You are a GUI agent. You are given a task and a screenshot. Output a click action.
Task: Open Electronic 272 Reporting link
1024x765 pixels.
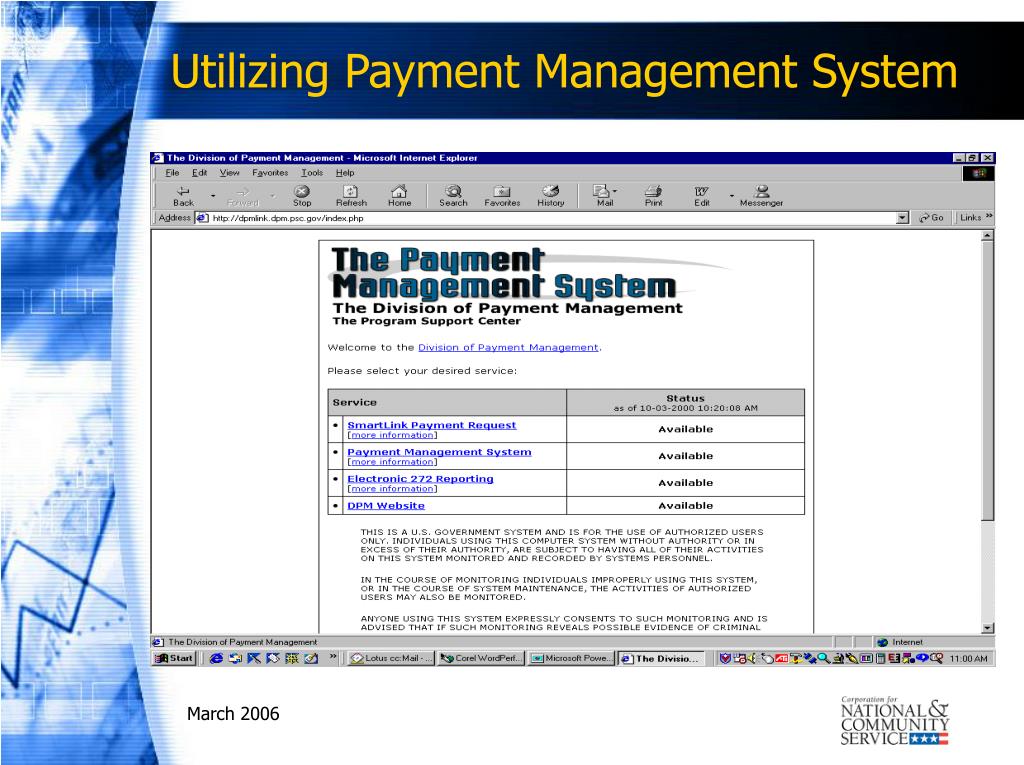tap(421, 479)
